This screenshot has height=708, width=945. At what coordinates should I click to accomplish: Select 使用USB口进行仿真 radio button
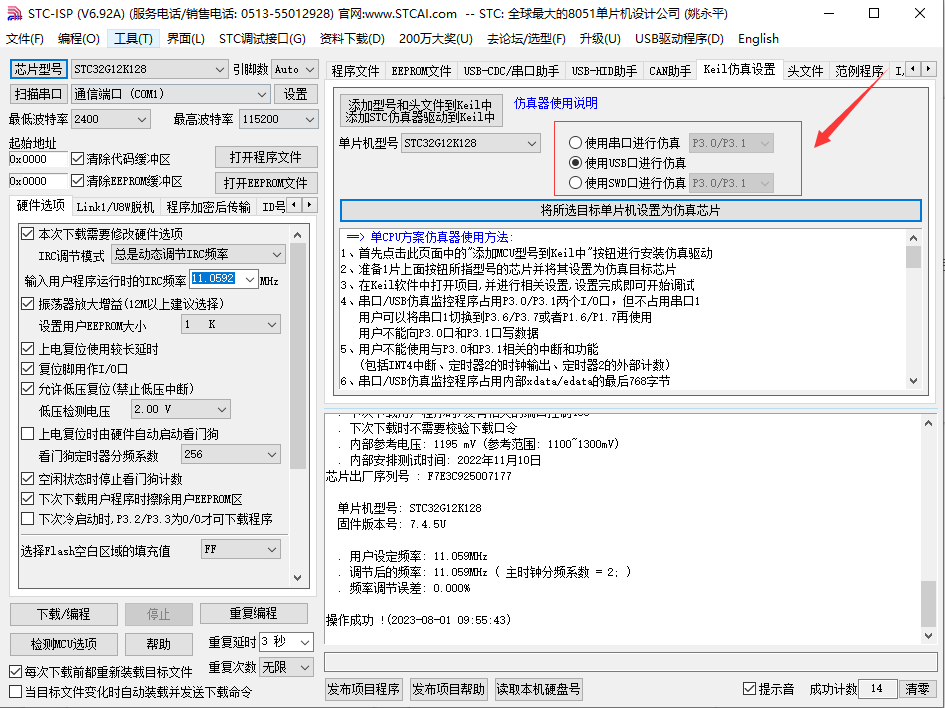(575, 163)
